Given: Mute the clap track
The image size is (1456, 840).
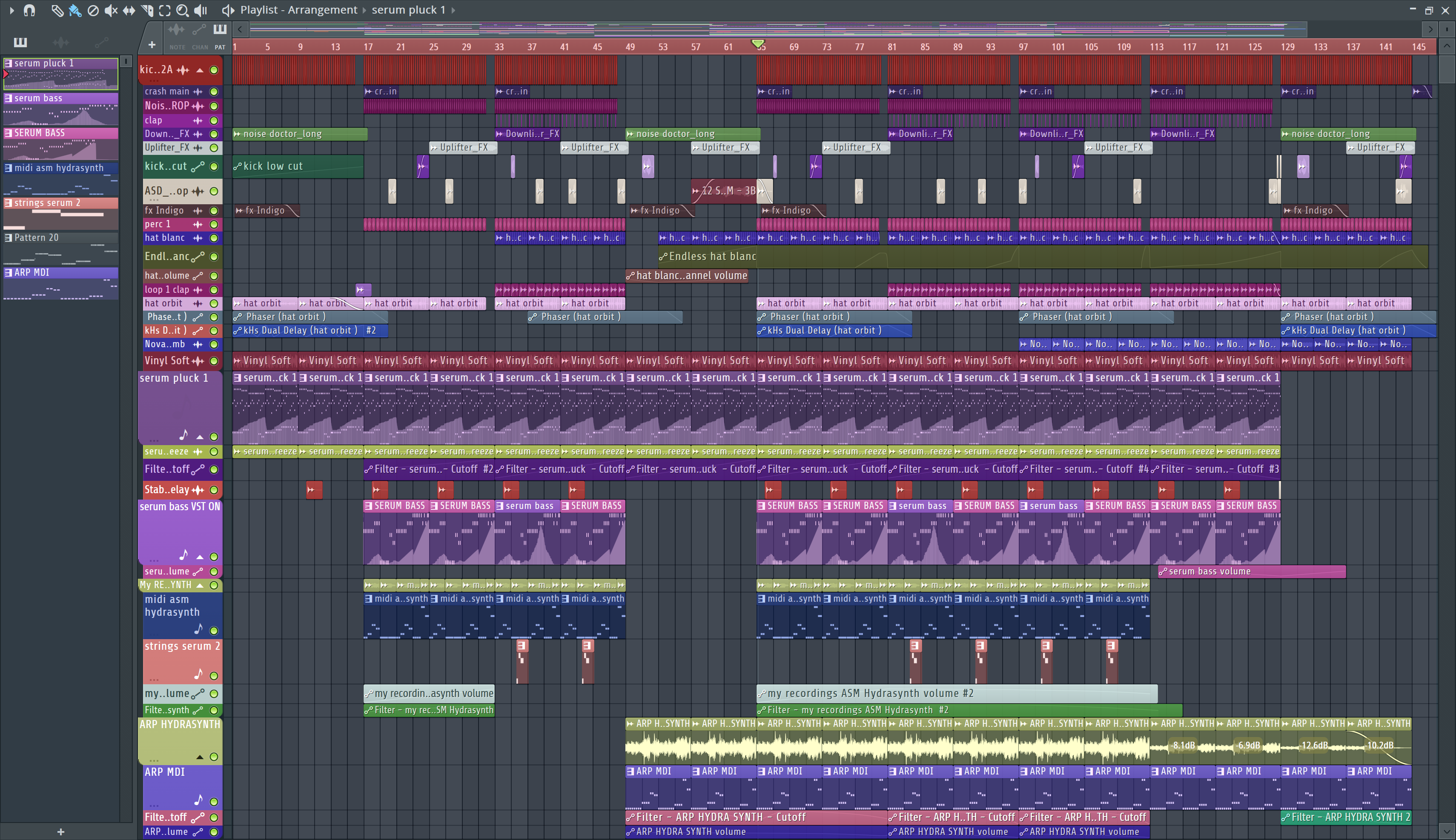Looking at the screenshot, I should coord(214,120).
